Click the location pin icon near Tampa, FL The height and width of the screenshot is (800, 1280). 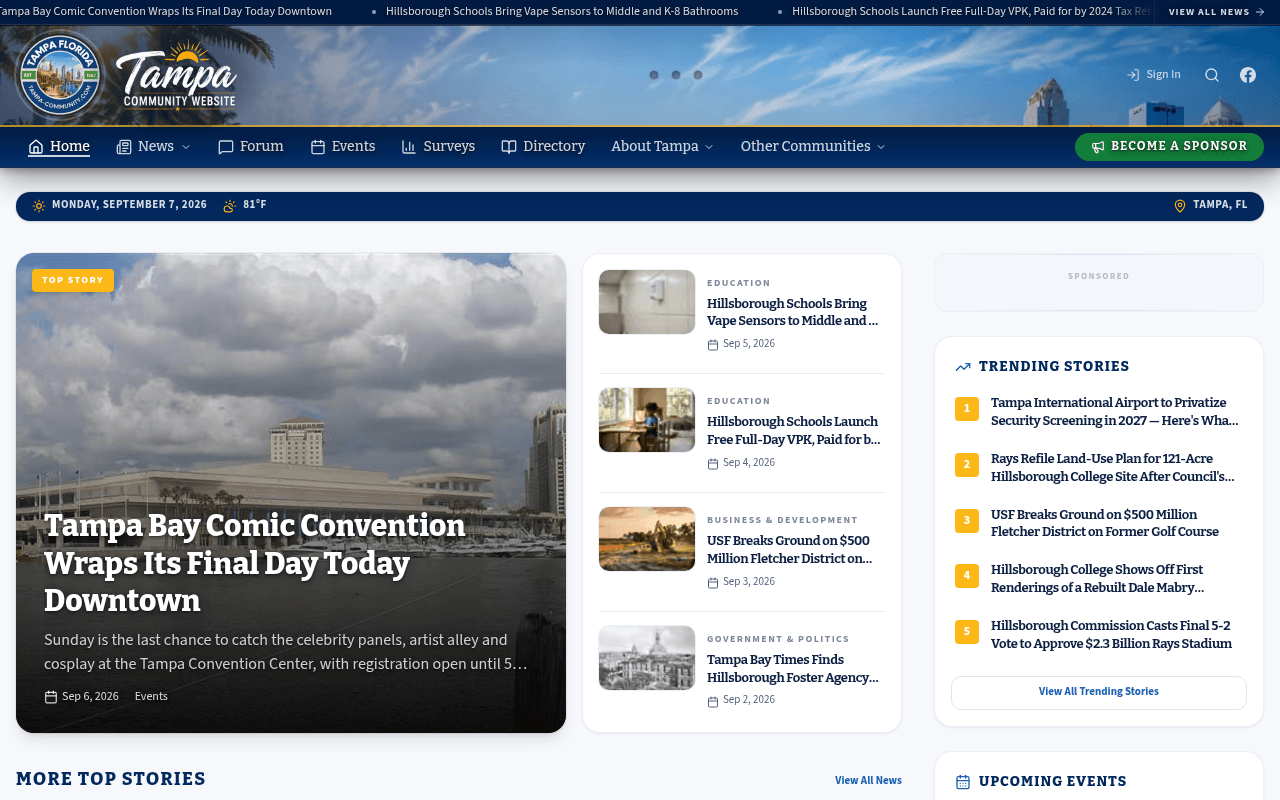pyautogui.click(x=1180, y=206)
